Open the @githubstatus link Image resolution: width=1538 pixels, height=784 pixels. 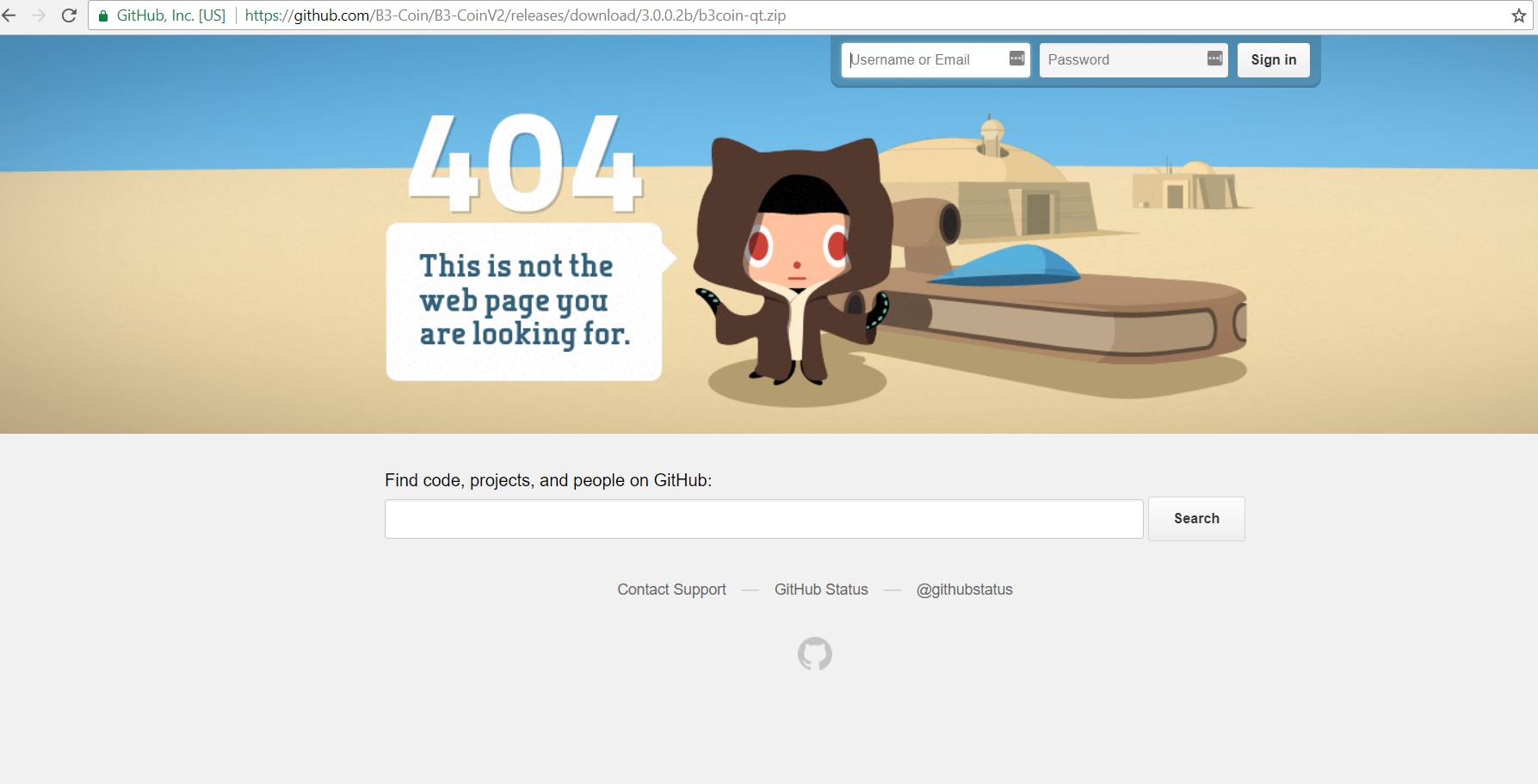(x=965, y=590)
